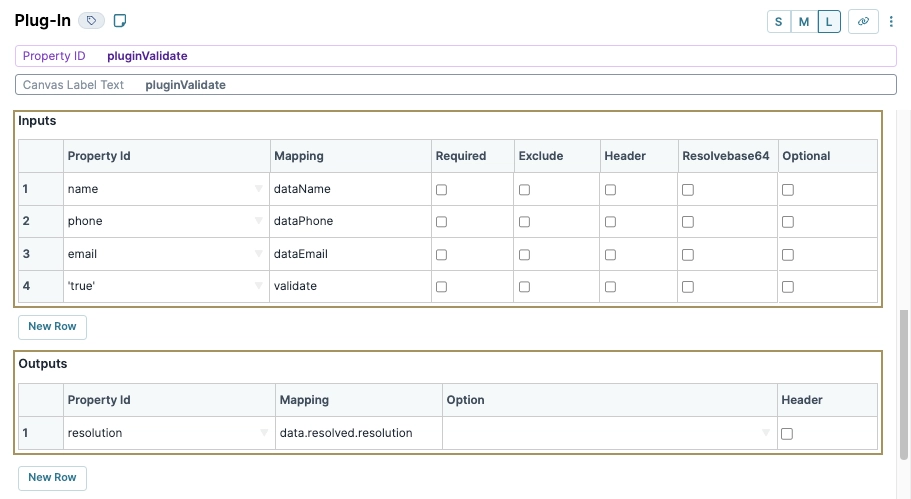
Task: Check Header for the name row
Action: [611, 190]
